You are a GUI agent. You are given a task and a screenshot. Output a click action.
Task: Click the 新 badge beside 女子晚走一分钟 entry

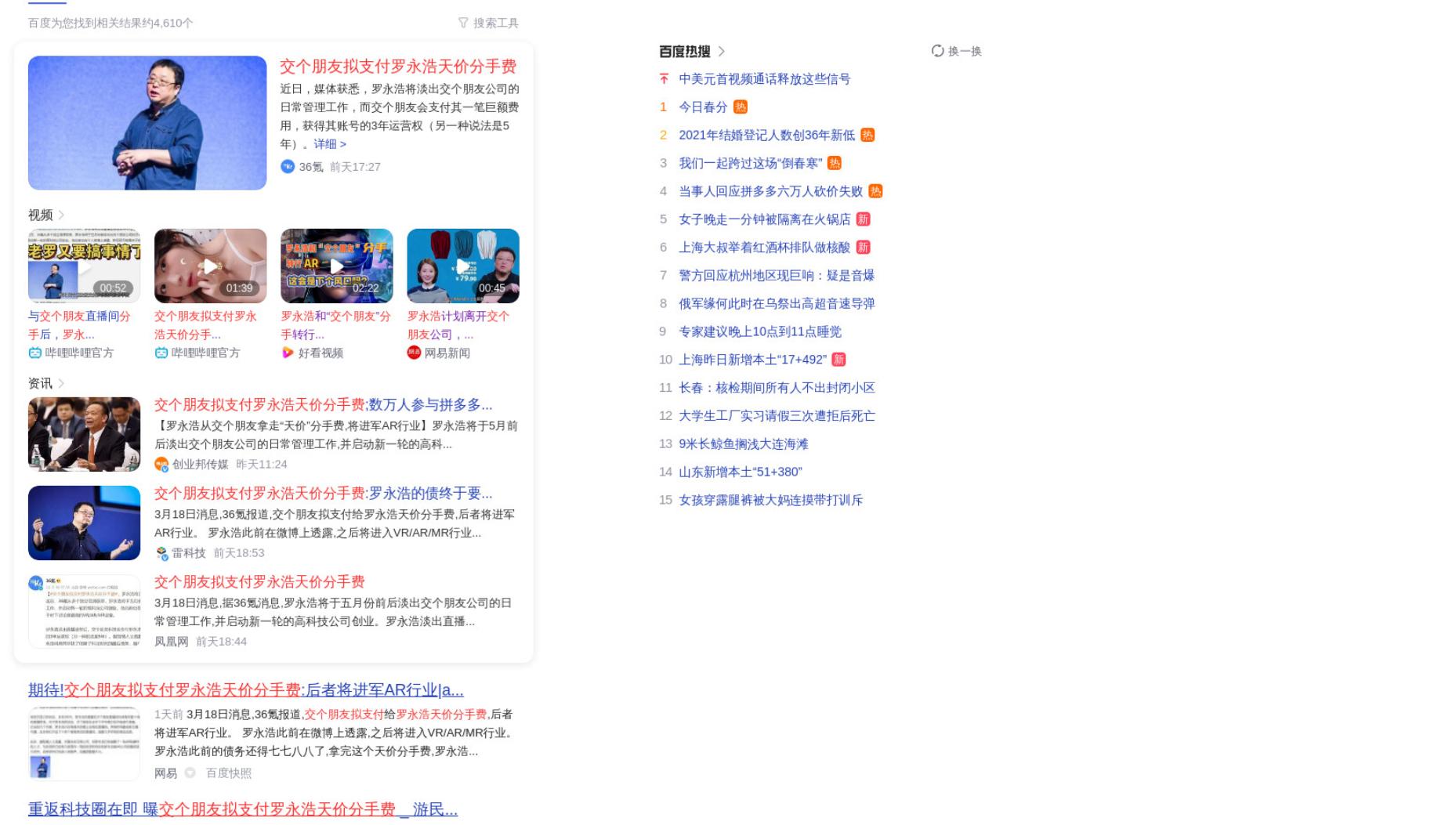click(x=863, y=219)
